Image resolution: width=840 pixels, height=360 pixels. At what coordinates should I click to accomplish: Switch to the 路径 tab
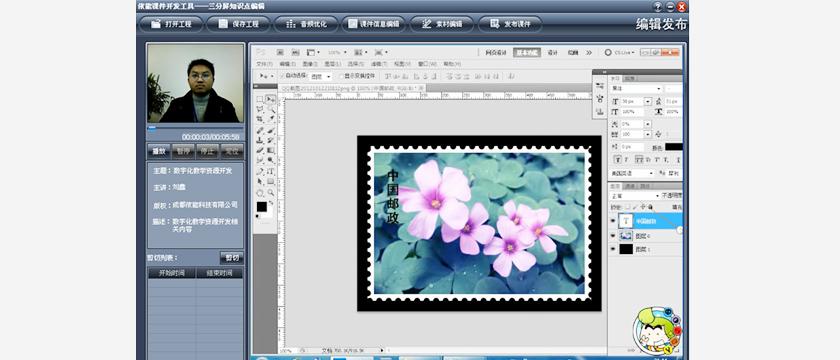tap(646, 186)
